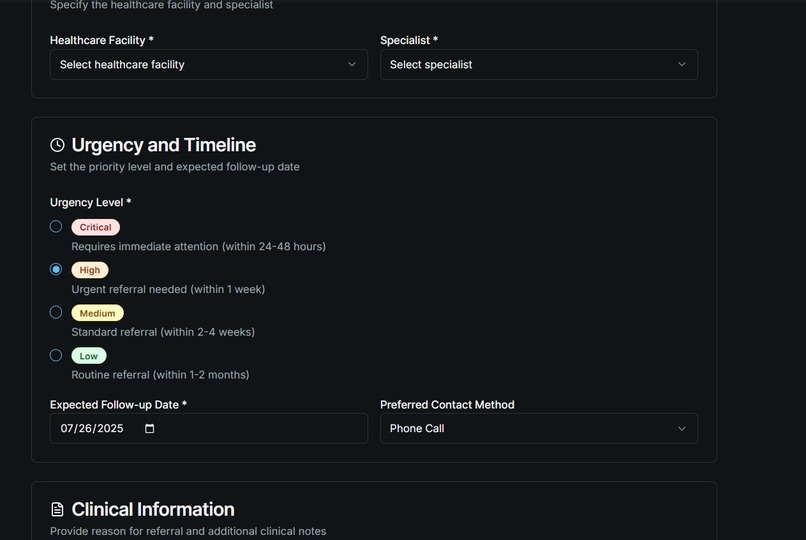Click the Medium urgency badge
Screen dimensions: 806x540
98,313
